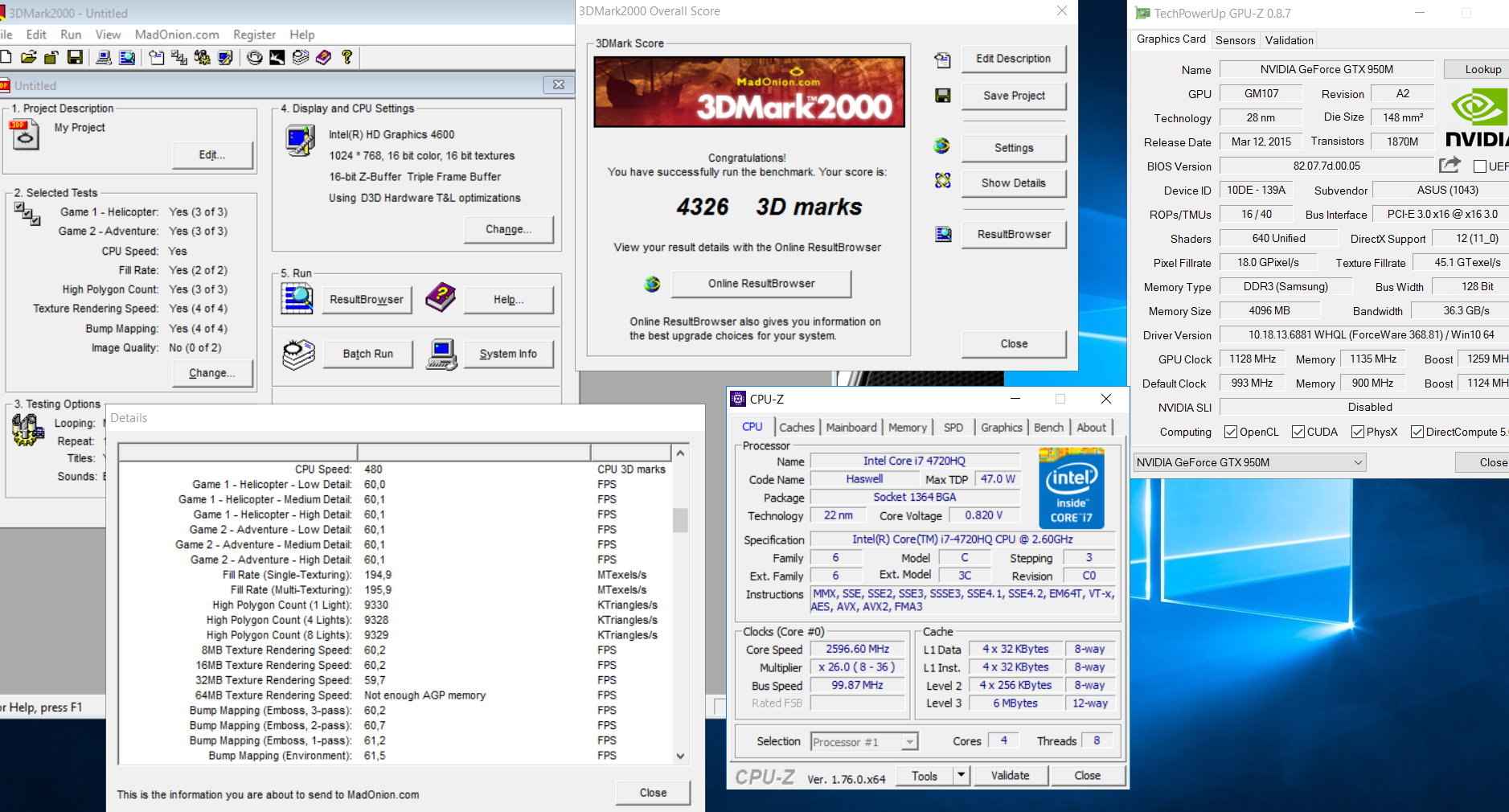The height and width of the screenshot is (812, 1509).
Task: Click the Save Project floppy icon in score dialog
Action: (943, 96)
